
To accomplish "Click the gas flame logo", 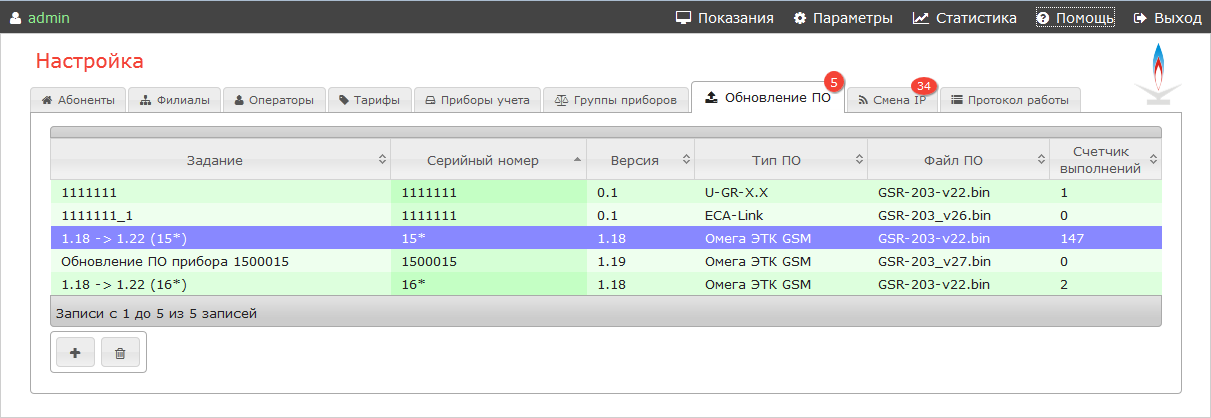I will coord(1158,75).
